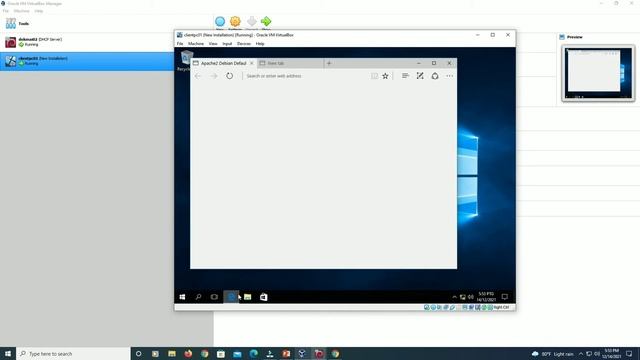Image resolution: width=640 pixels, height=360 pixels.
Task: Open Settings gear icon in VirtualBox Manager toolbar
Action: (x=235, y=22)
